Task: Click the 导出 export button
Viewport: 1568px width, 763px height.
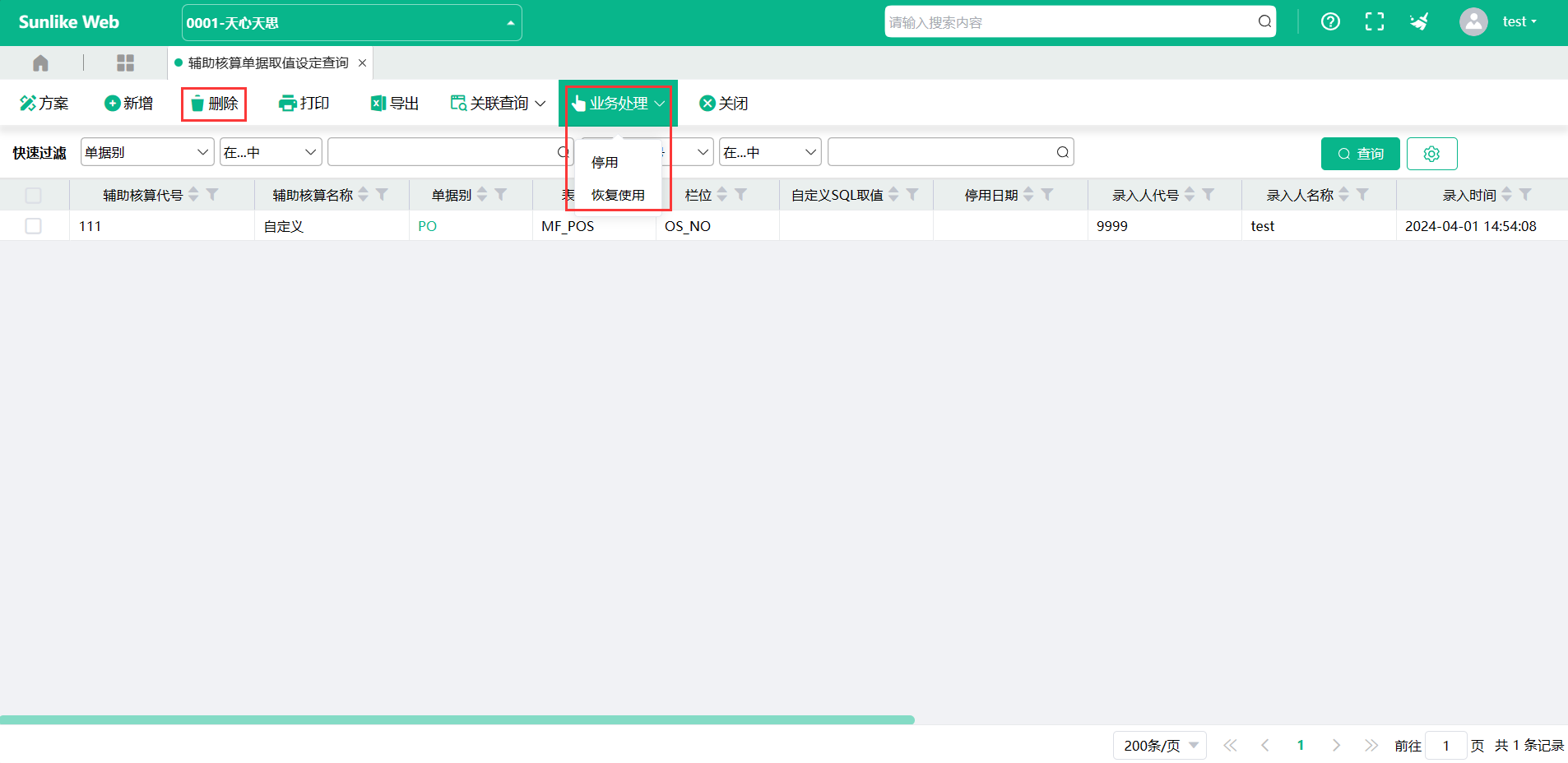Action: coord(395,103)
